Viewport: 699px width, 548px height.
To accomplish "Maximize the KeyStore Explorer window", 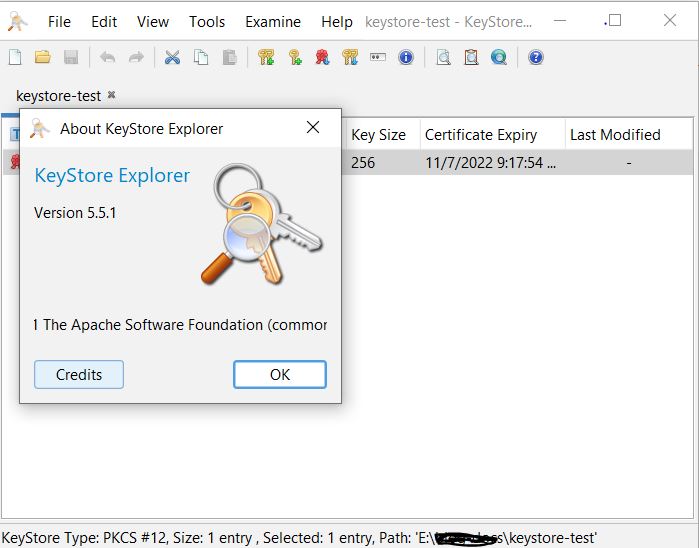I will point(614,21).
